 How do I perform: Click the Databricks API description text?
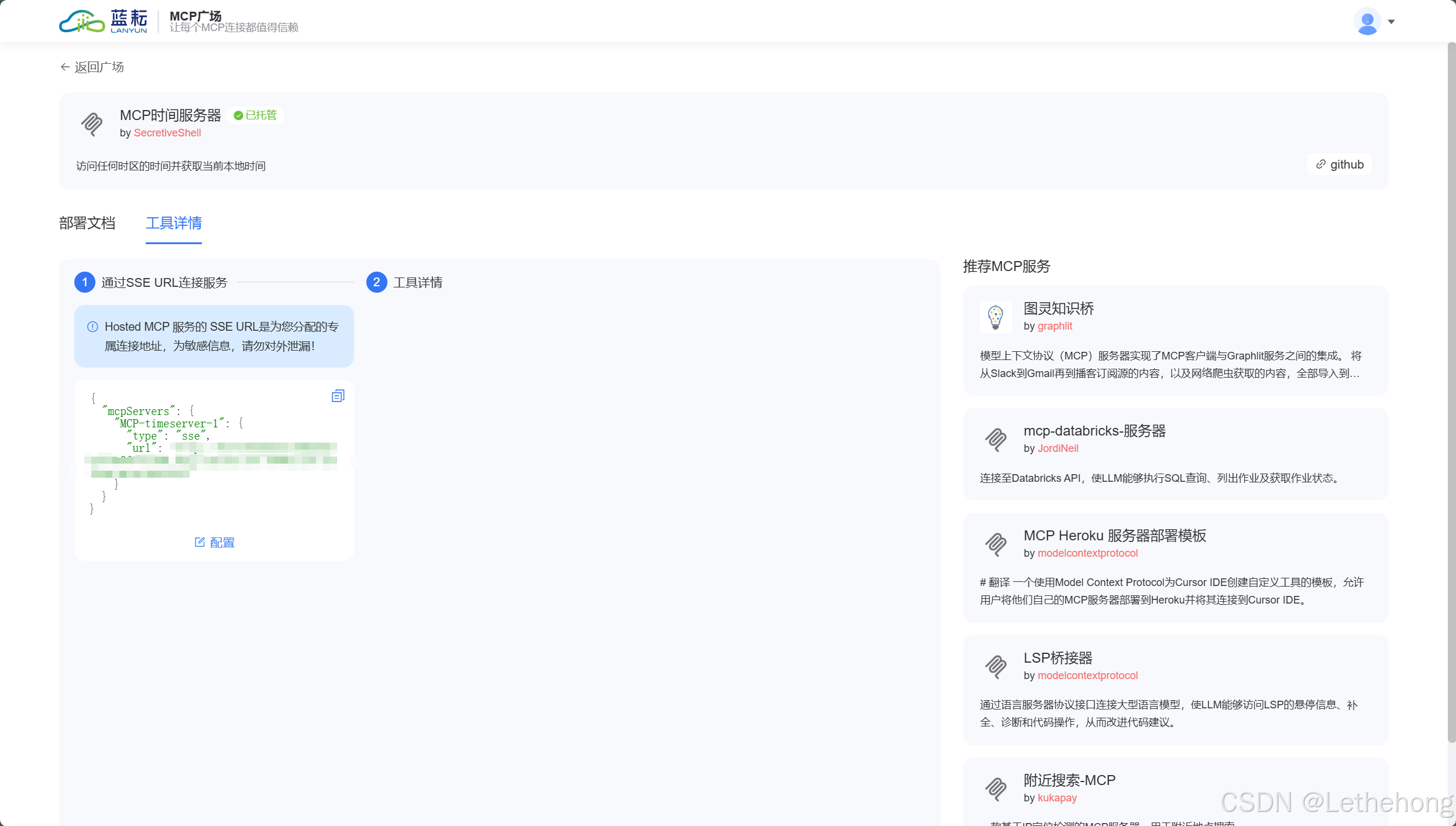1160,478
